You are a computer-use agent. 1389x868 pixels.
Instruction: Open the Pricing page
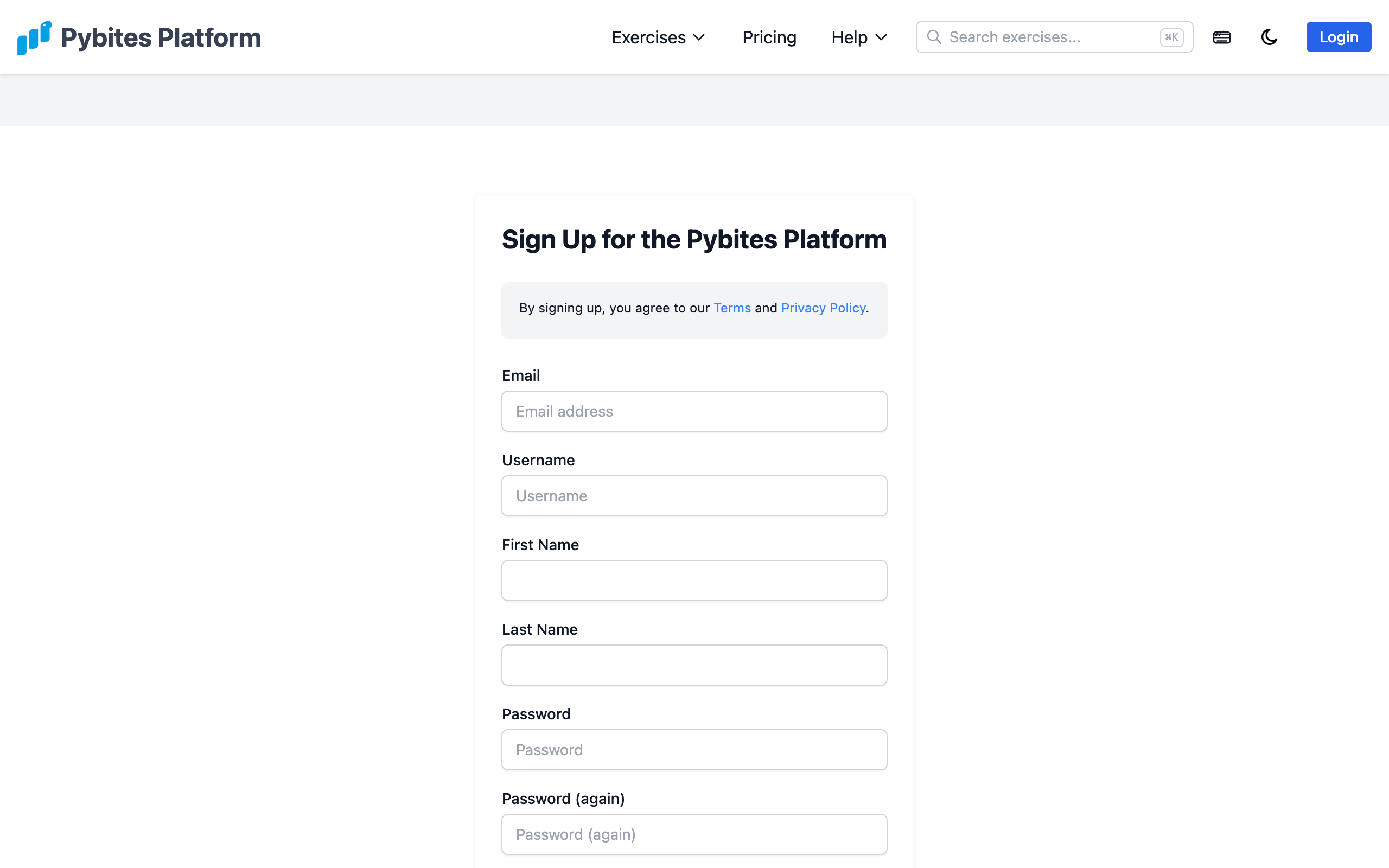click(769, 37)
